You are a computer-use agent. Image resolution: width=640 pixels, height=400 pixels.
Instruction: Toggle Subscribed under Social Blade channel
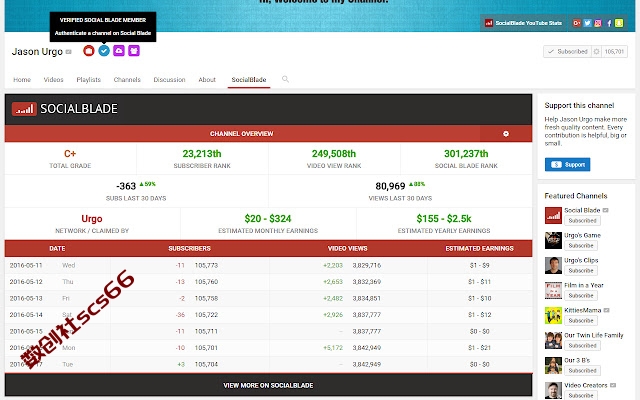tap(582, 220)
